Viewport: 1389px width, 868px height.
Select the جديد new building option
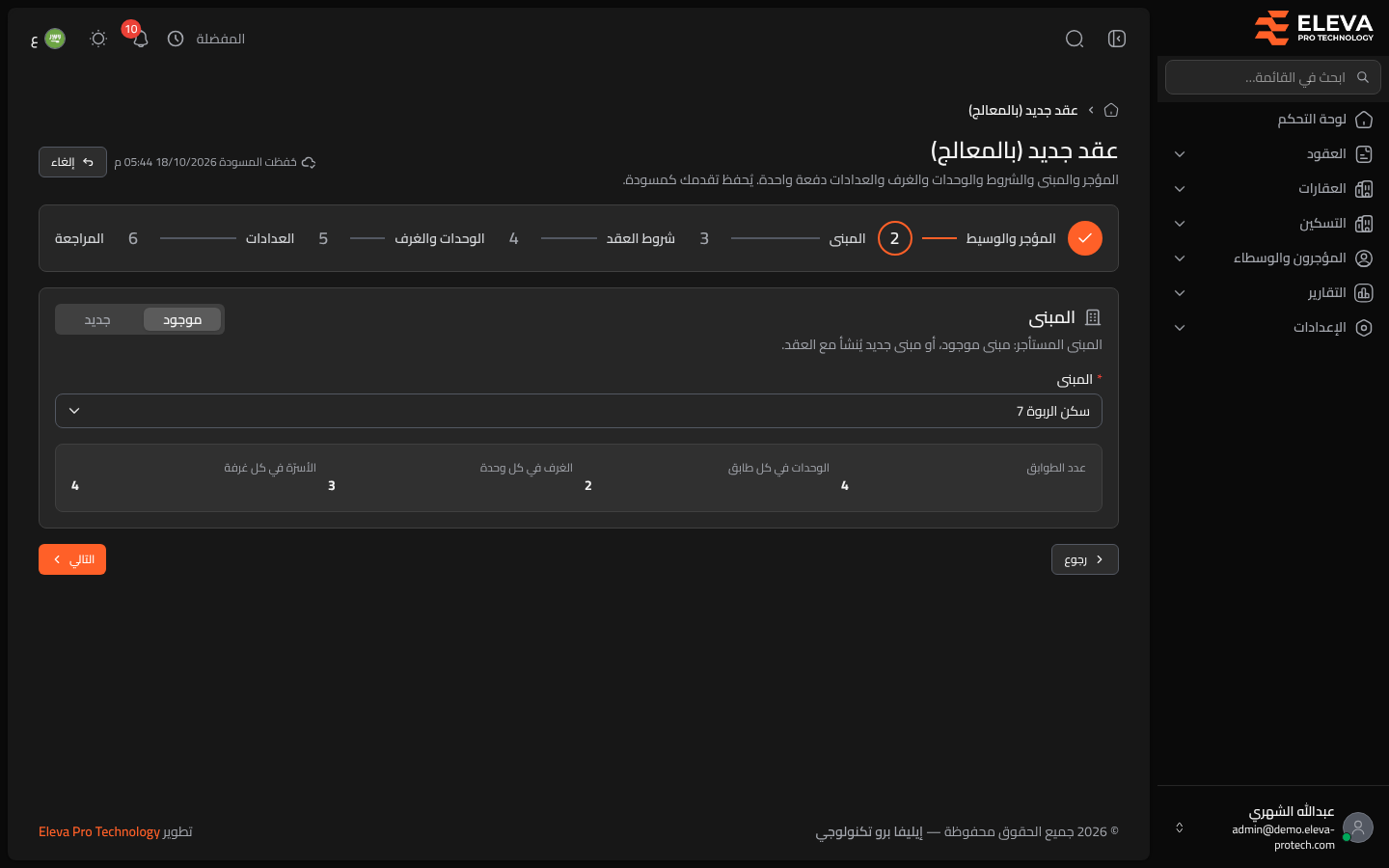click(x=97, y=319)
